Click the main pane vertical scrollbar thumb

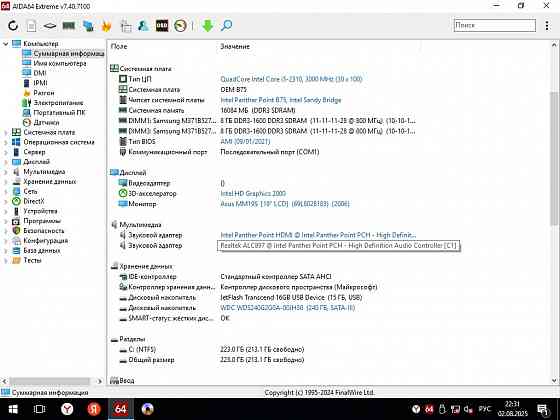[554, 158]
